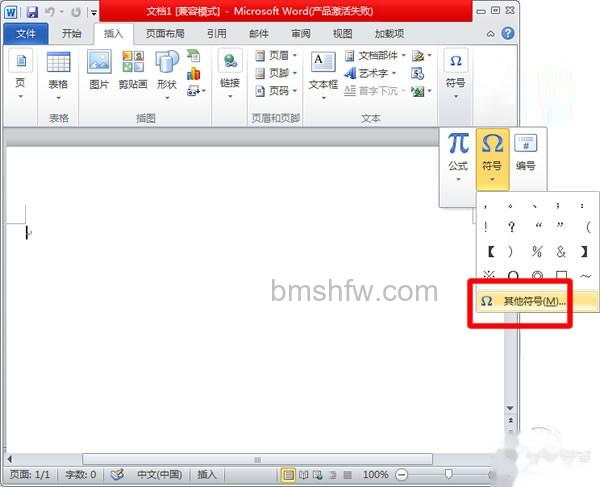600x487 pixels.
Task: Click the zoom out minus button
Action: pyautogui.click(x=401, y=475)
